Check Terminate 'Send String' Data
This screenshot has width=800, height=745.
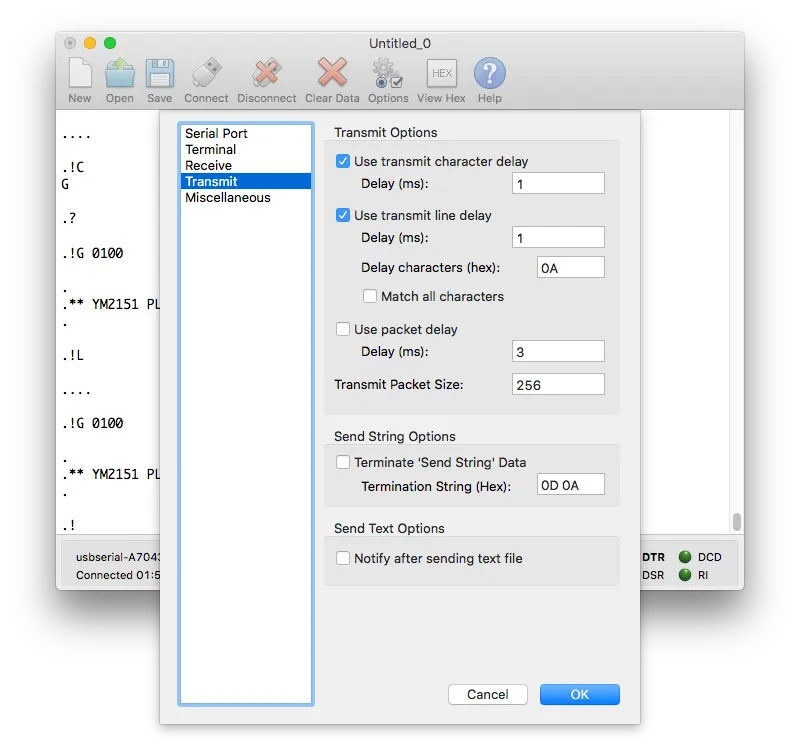[343, 462]
